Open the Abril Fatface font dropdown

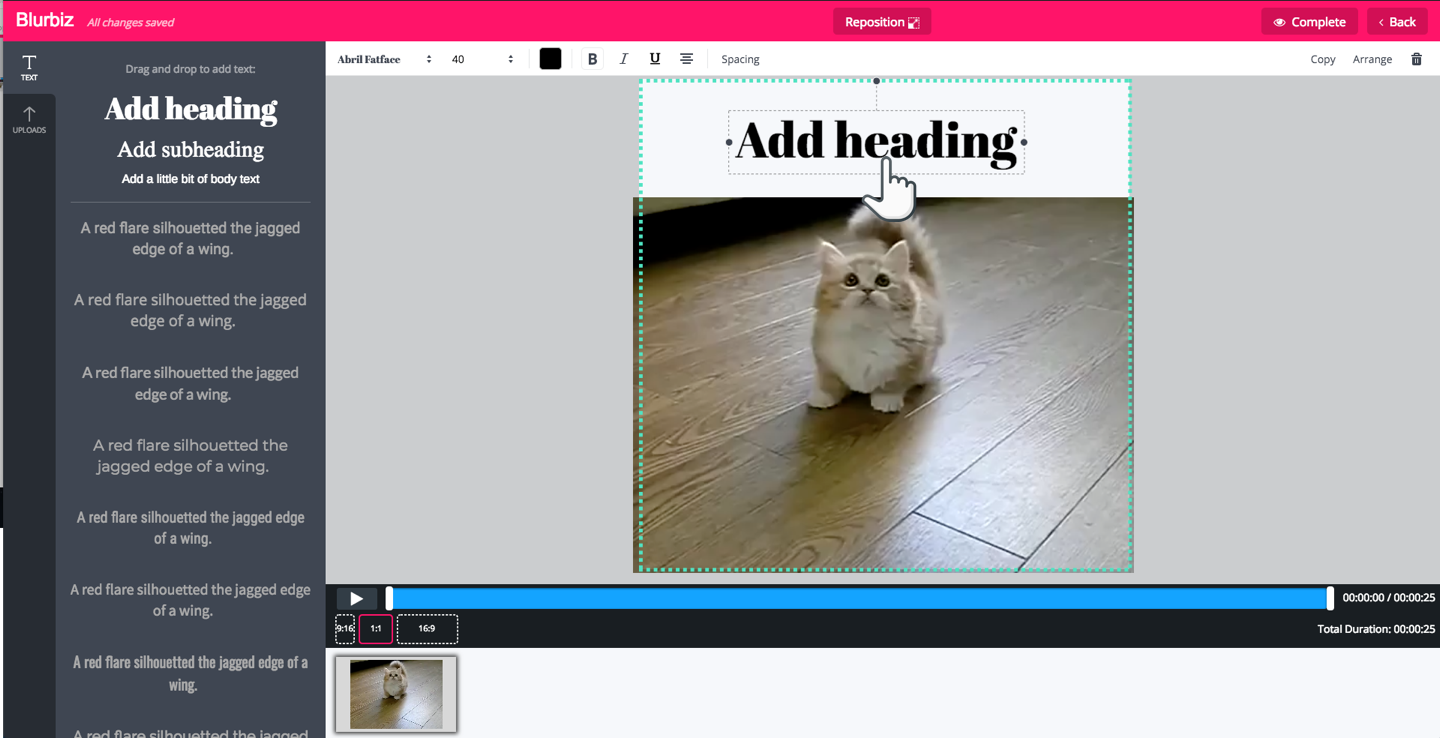tap(384, 59)
